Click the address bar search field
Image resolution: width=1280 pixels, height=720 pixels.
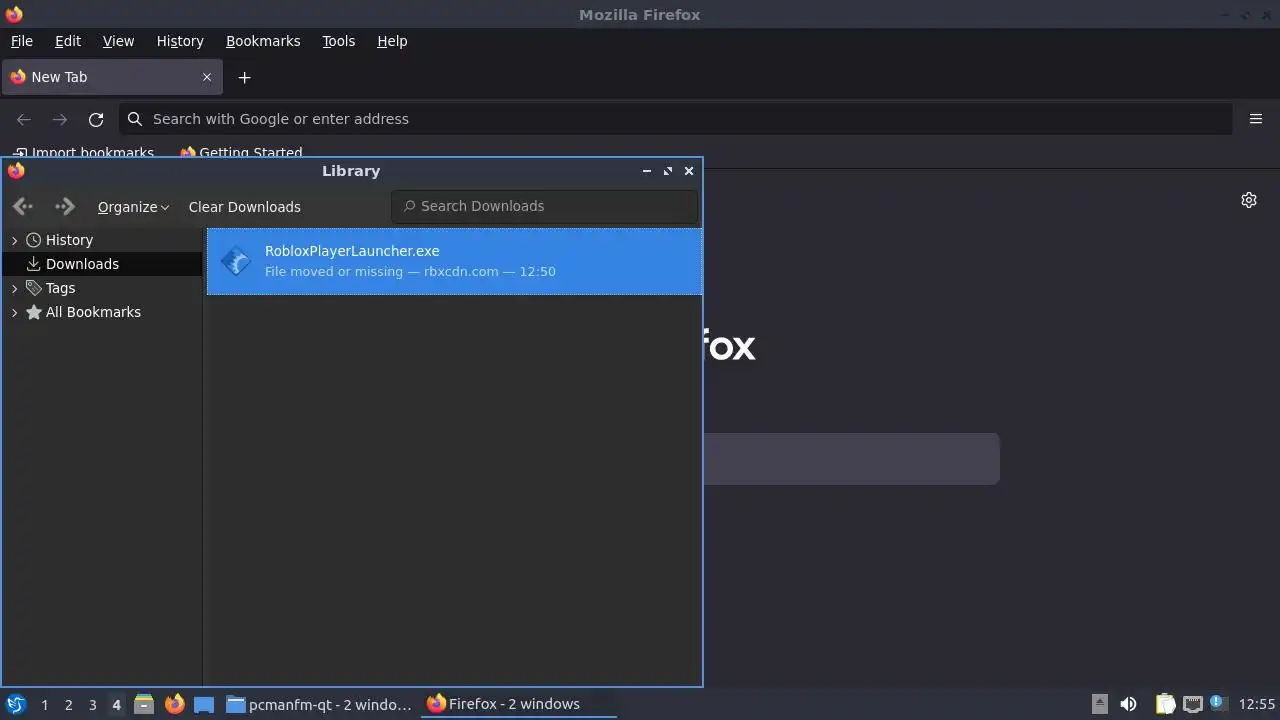point(675,119)
